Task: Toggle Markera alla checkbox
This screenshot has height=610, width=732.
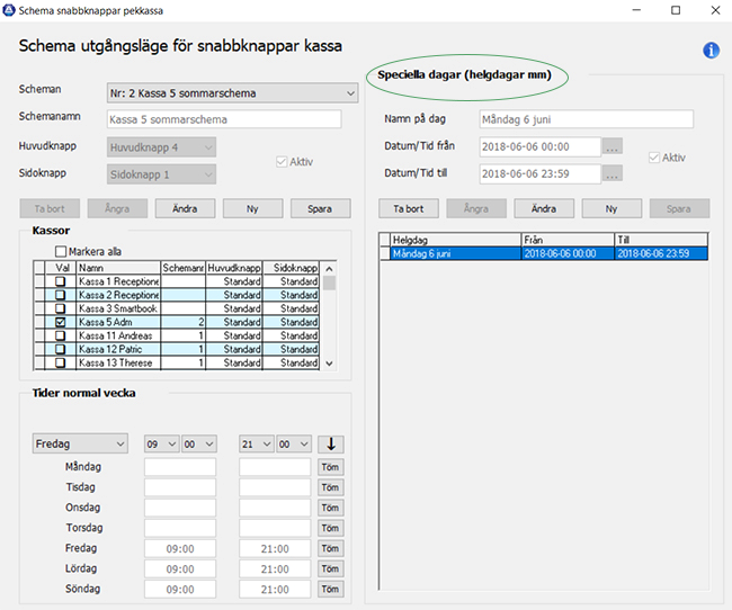Action: pyautogui.click(x=61, y=252)
